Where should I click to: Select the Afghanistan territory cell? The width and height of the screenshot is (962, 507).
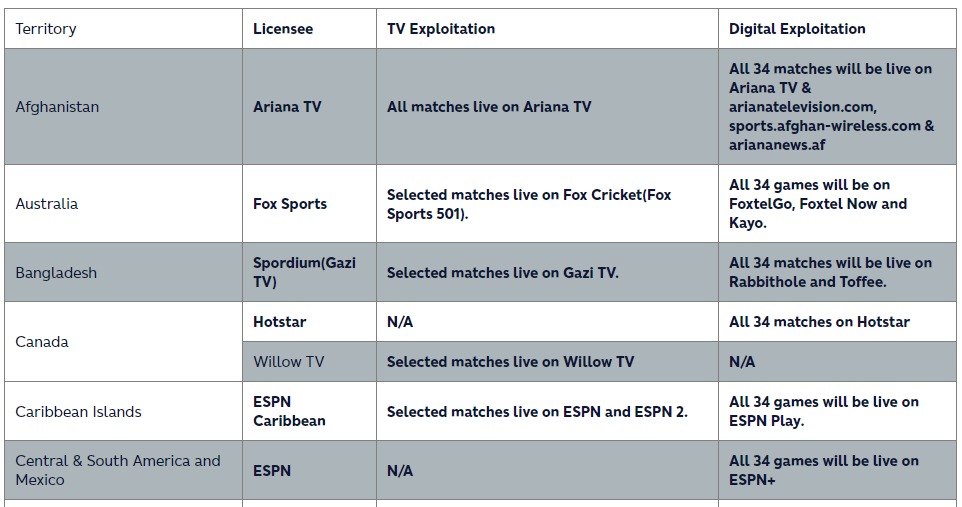click(57, 107)
